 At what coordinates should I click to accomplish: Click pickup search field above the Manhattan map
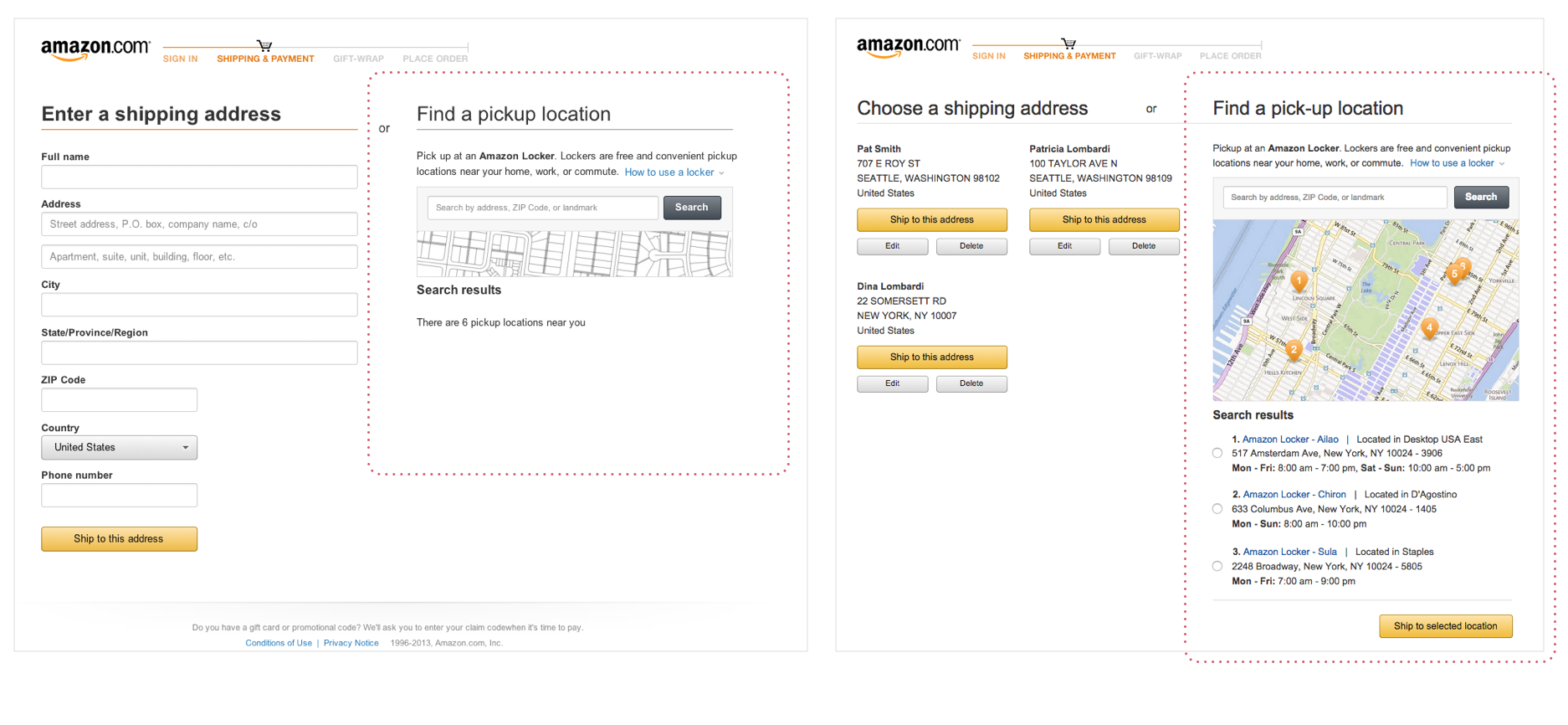[1335, 198]
